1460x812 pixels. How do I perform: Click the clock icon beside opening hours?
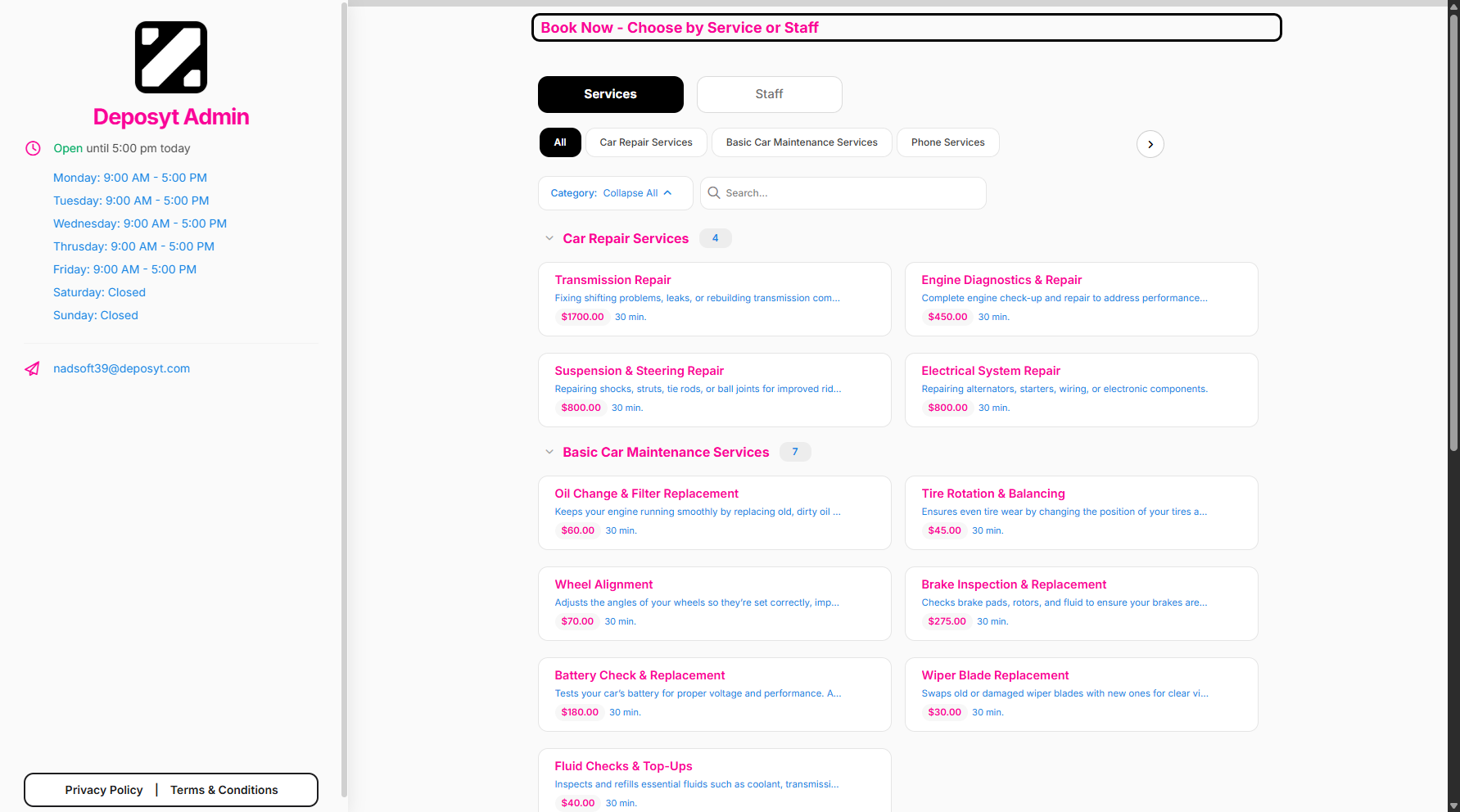[33, 148]
